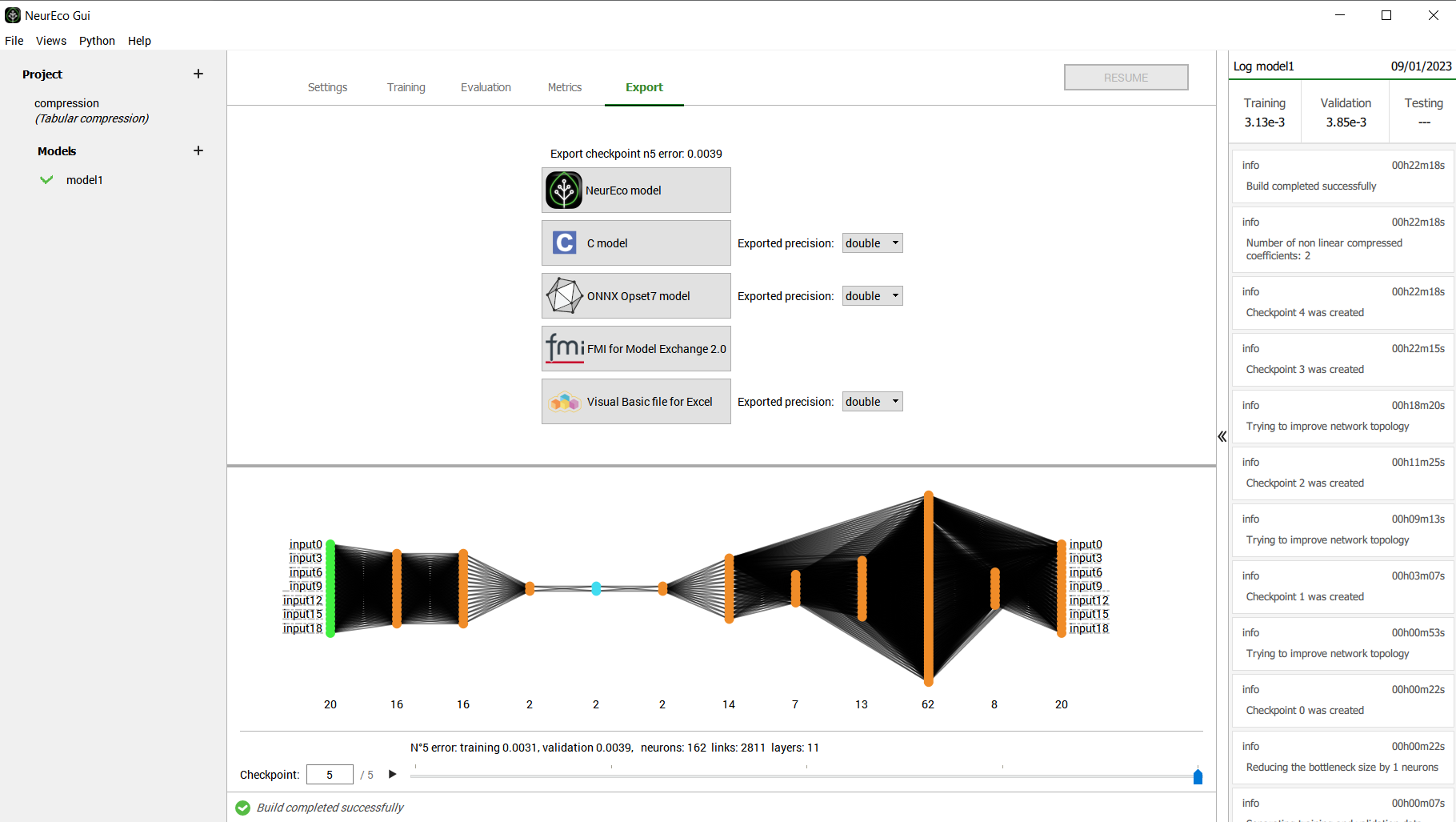This screenshot has width=1456, height=822.
Task: Select the Export tab
Action: (644, 87)
